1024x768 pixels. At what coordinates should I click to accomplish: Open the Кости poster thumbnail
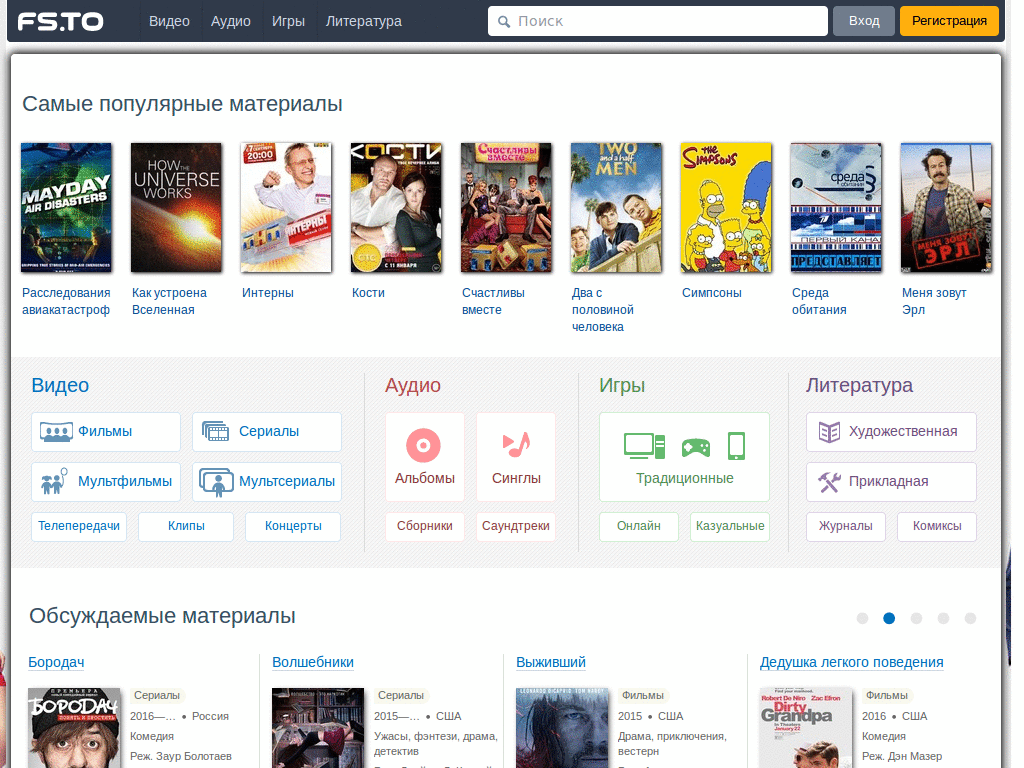tap(396, 208)
